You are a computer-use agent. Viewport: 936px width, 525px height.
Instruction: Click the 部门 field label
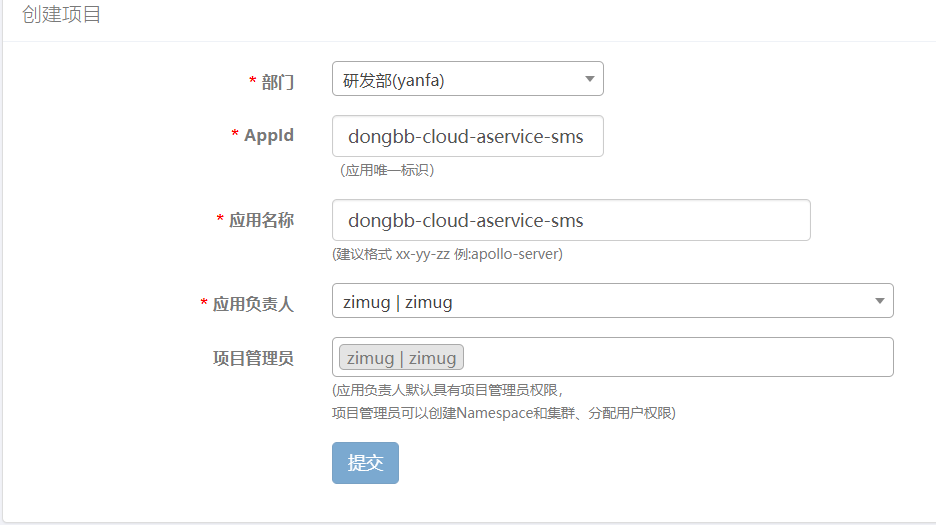(x=278, y=82)
